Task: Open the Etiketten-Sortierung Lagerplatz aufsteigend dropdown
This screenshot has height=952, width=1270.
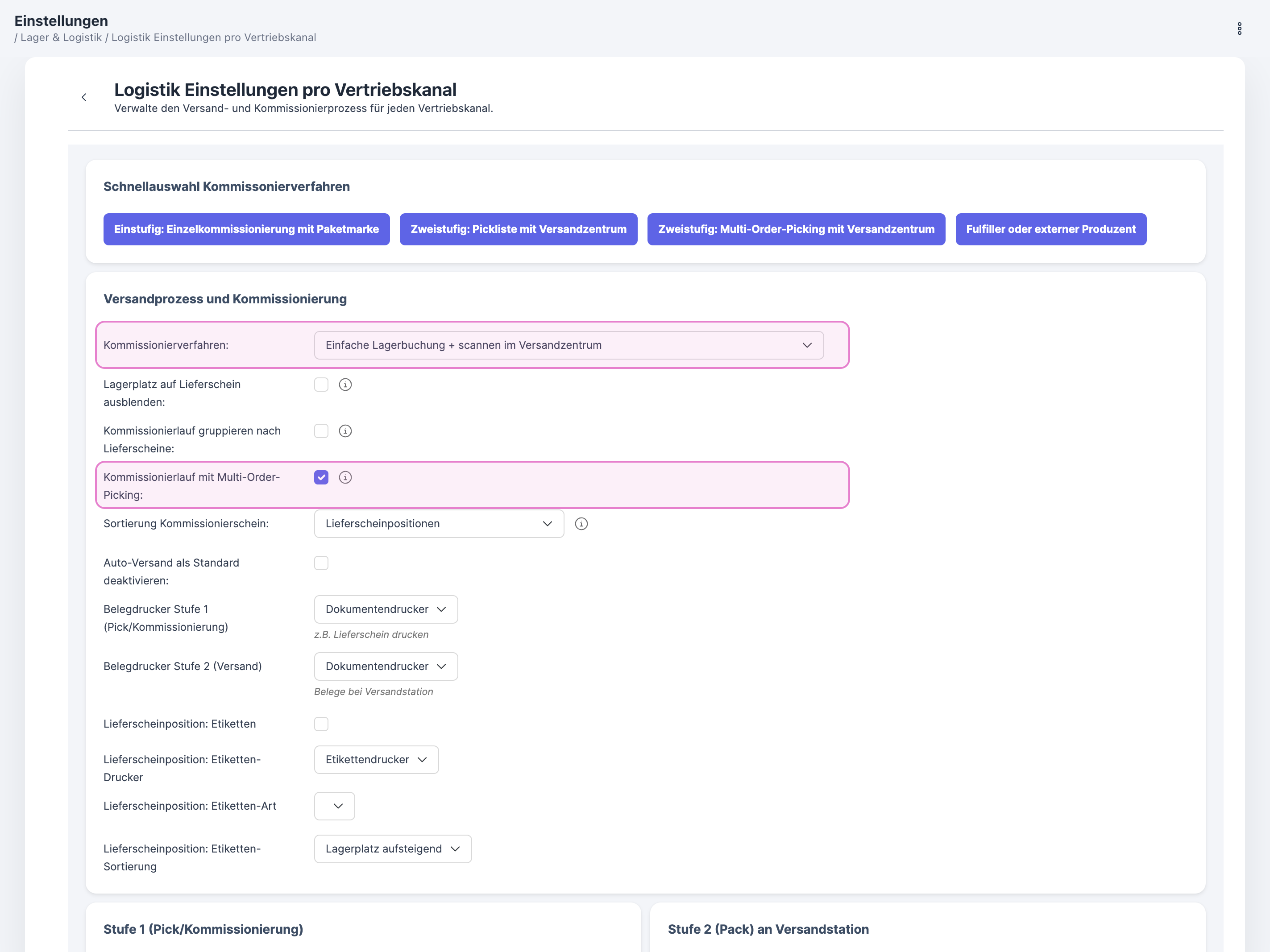Action: click(x=393, y=849)
